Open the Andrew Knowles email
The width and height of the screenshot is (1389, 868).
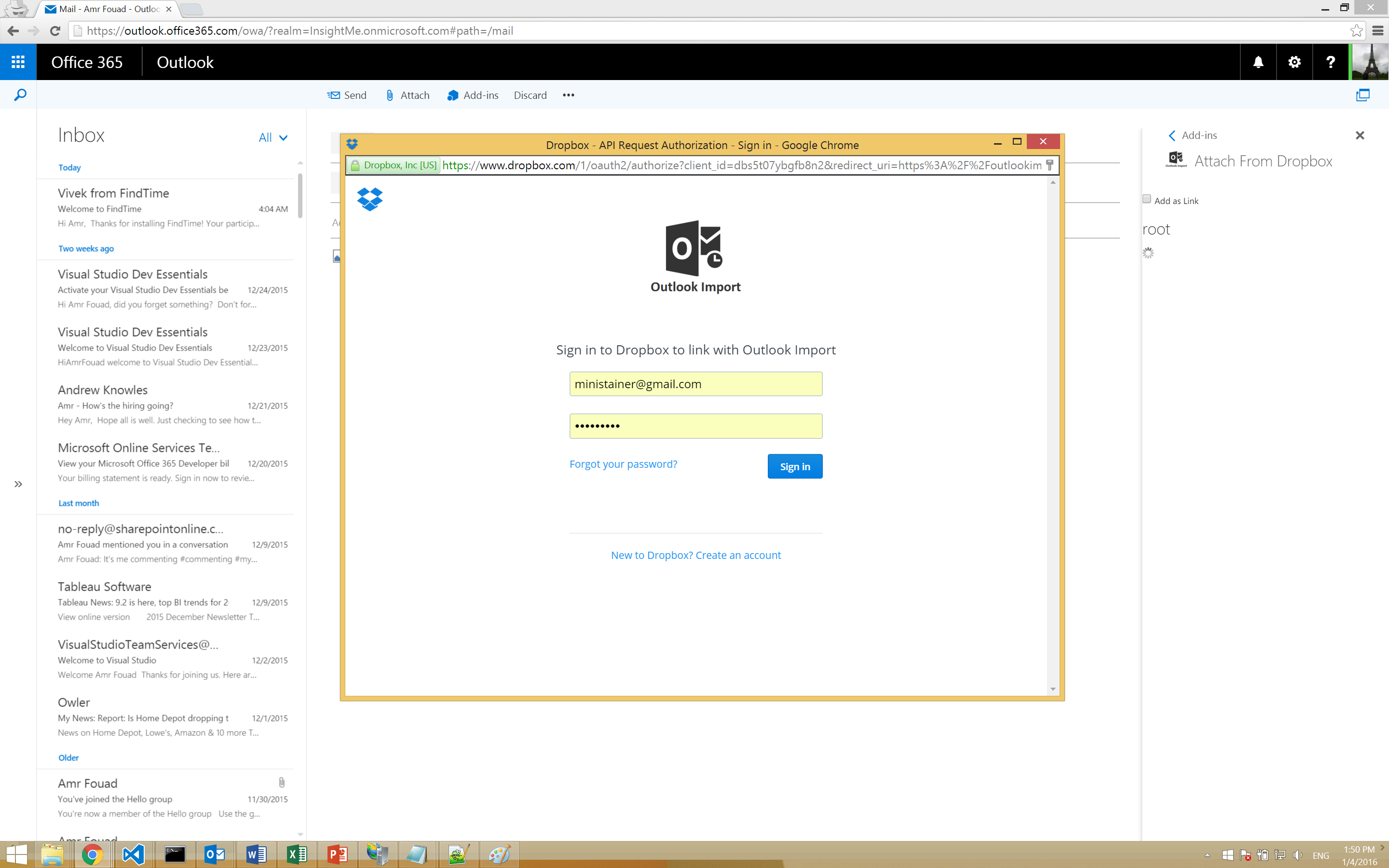pyautogui.click(x=166, y=405)
